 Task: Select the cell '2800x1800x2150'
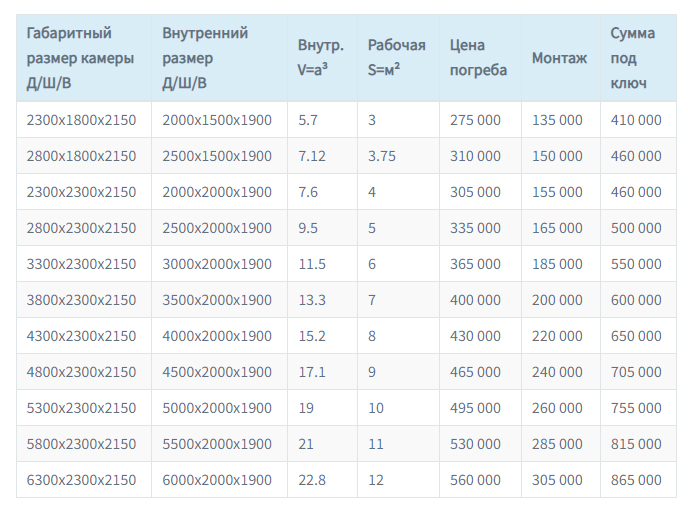(84, 156)
